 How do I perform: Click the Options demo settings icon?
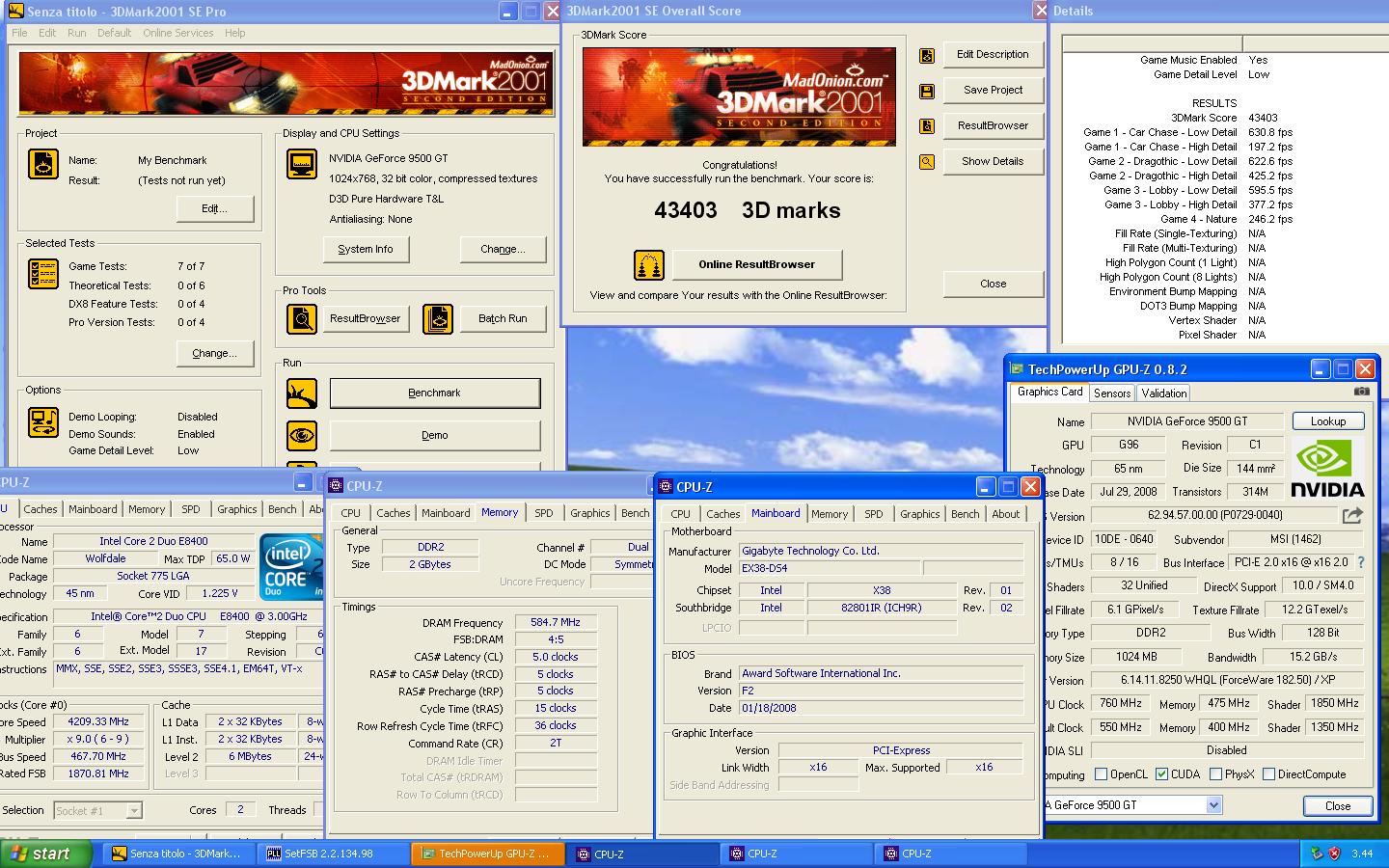(x=43, y=421)
